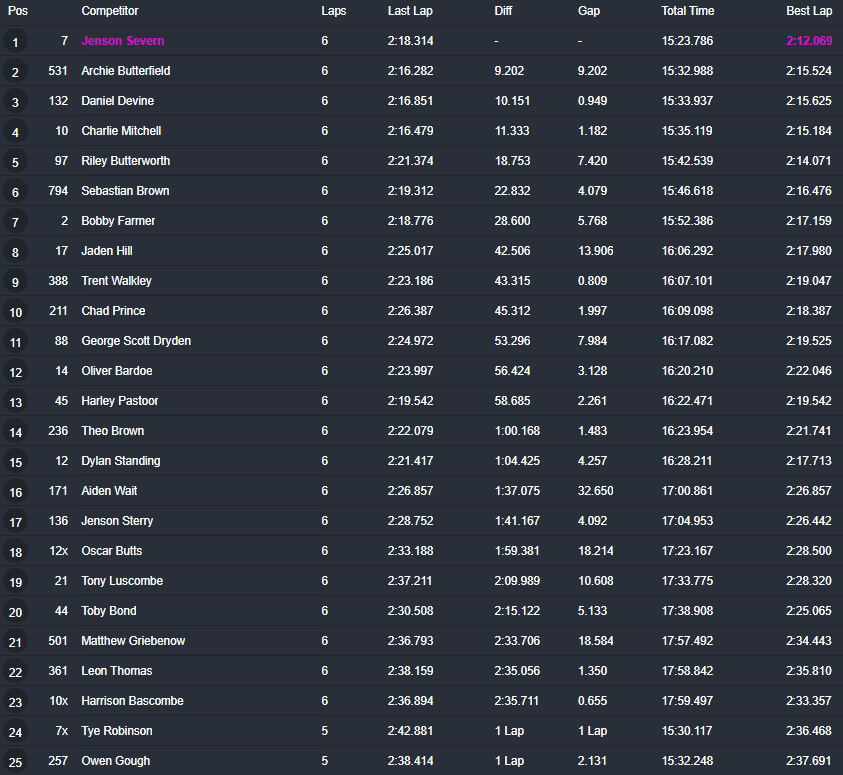This screenshot has height=775, width=843.
Task: Open Jenson Severn's competitor entry
Action: click(x=122, y=41)
